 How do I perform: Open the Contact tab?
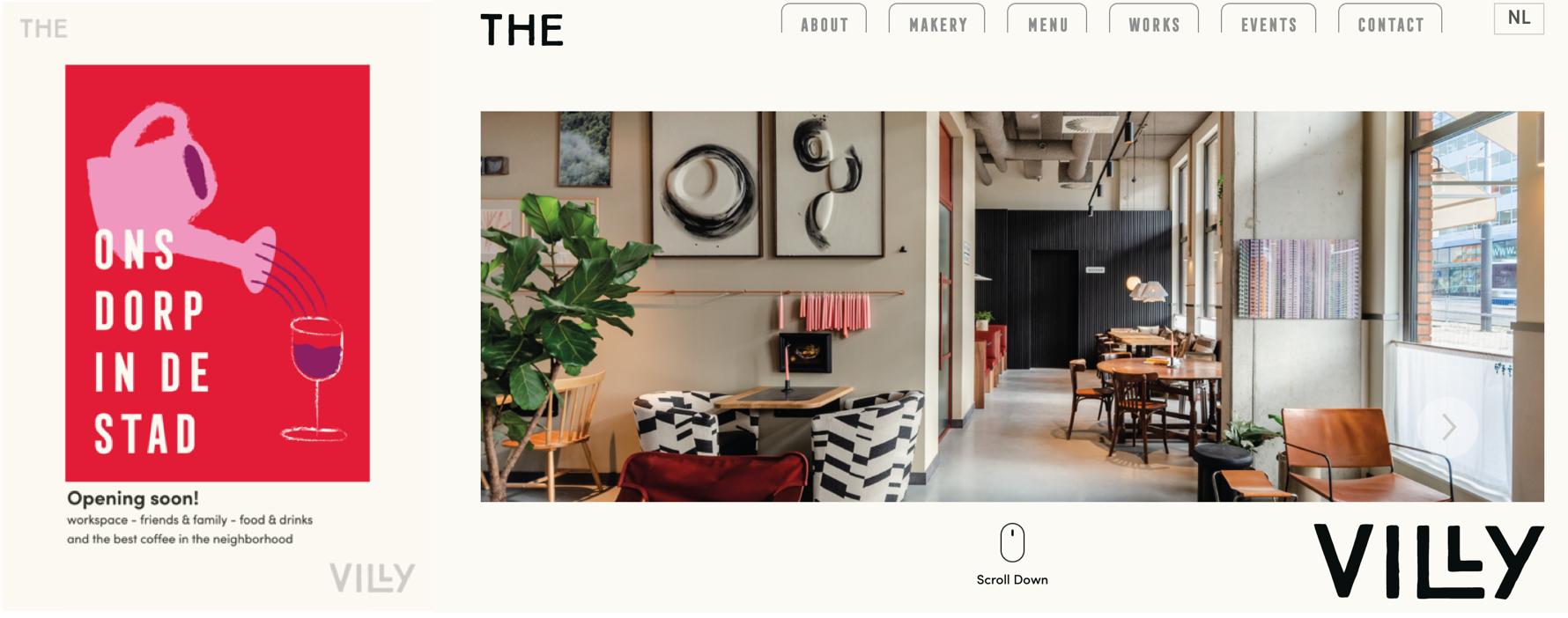[1390, 20]
